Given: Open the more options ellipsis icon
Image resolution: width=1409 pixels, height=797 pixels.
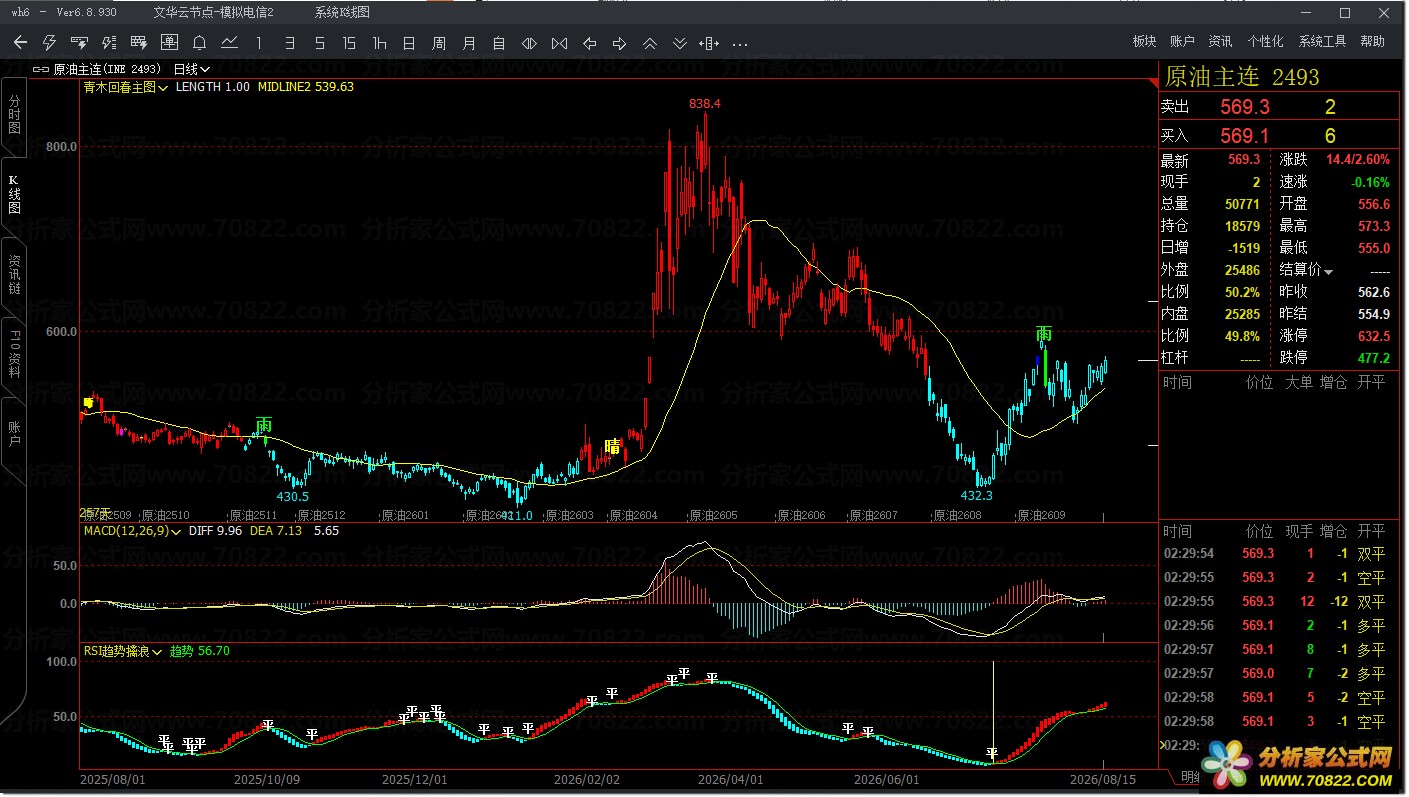Looking at the screenshot, I should pyautogui.click(x=740, y=44).
